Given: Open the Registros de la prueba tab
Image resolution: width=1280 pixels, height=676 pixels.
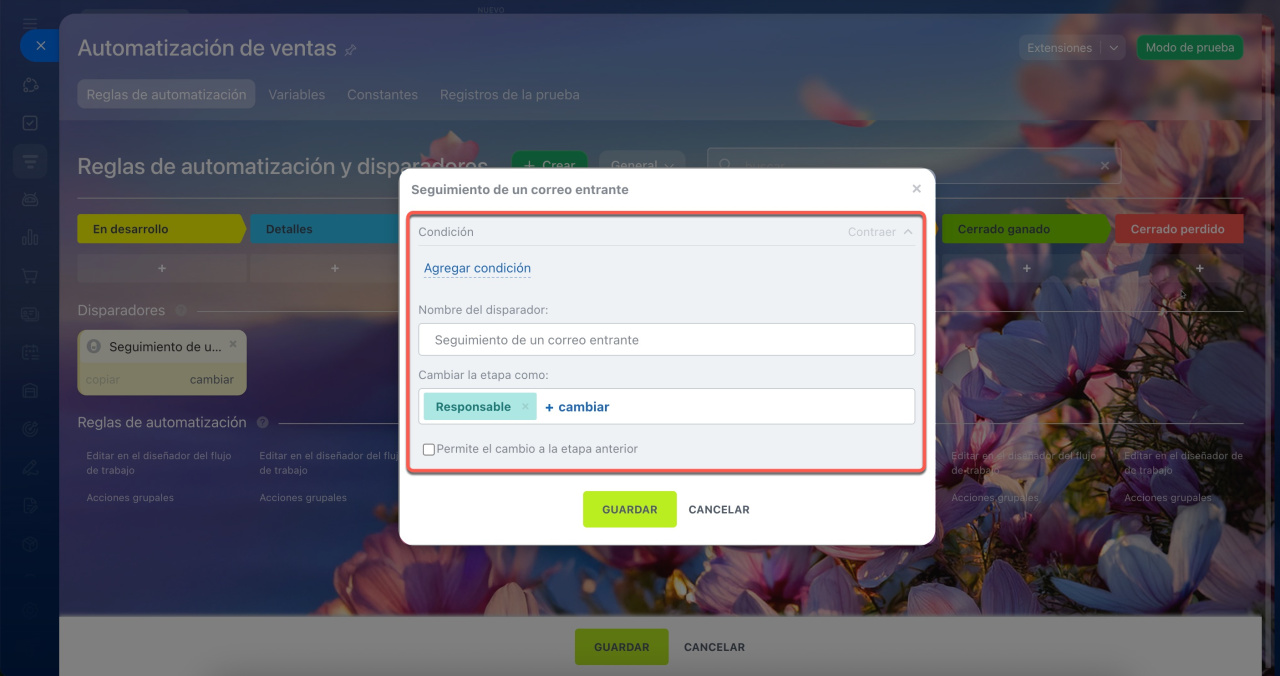Looking at the screenshot, I should pyautogui.click(x=510, y=94).
